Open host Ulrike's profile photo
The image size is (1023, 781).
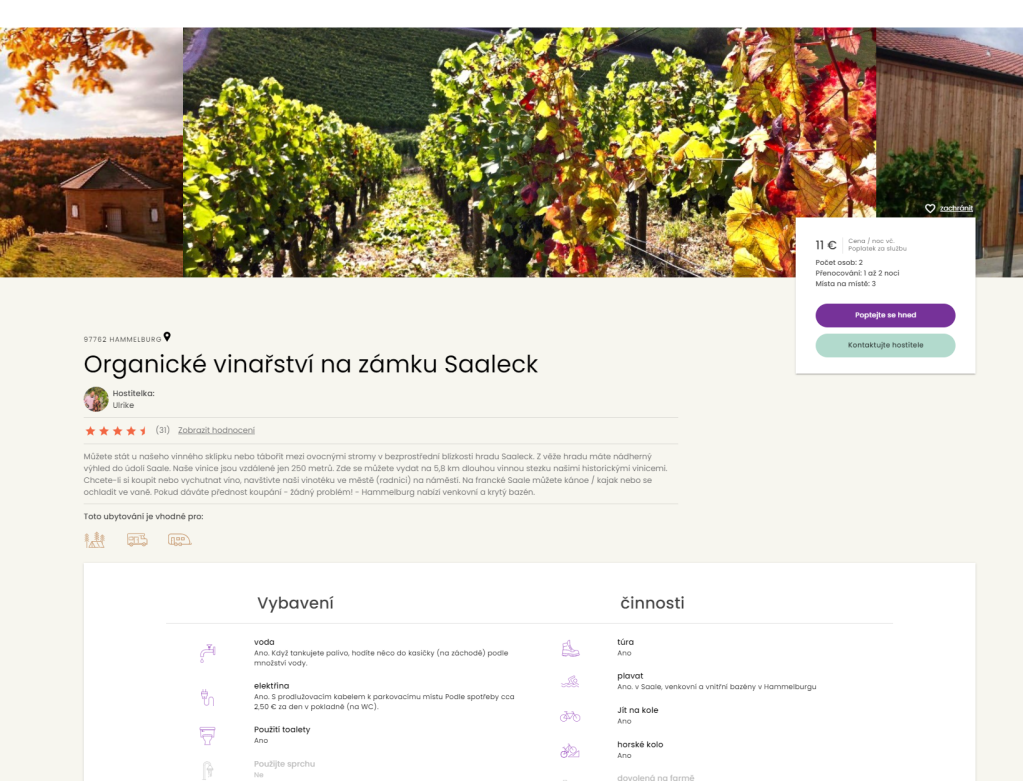coord(96,399)
